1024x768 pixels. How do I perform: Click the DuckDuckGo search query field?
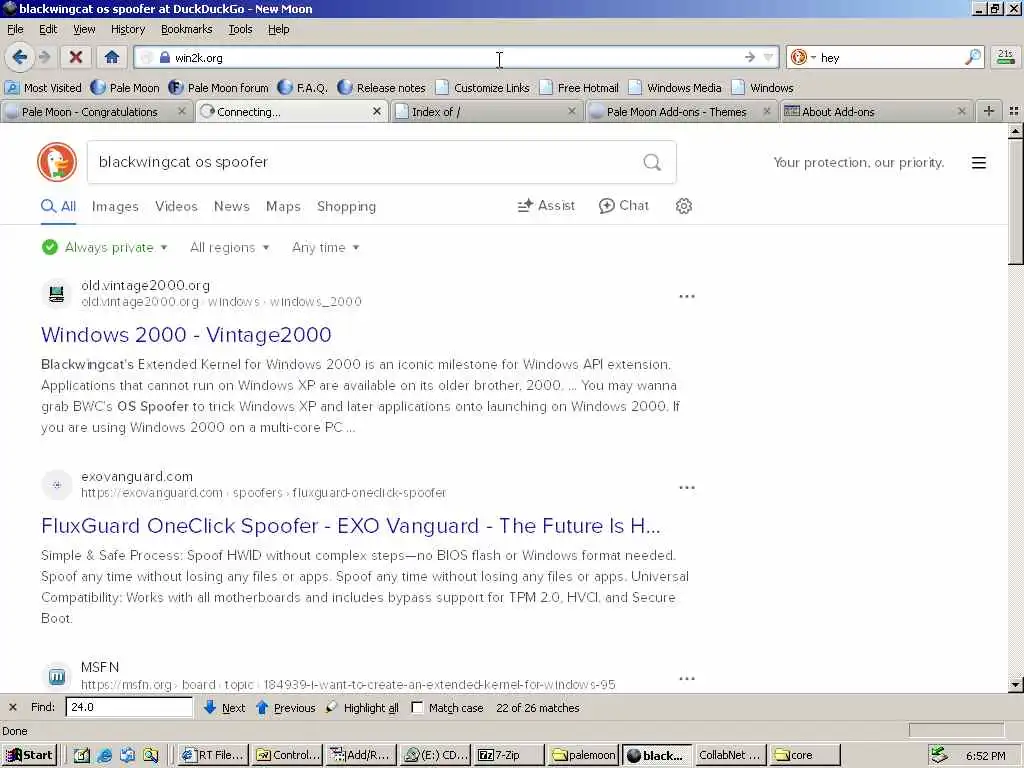tap(366, 162)
